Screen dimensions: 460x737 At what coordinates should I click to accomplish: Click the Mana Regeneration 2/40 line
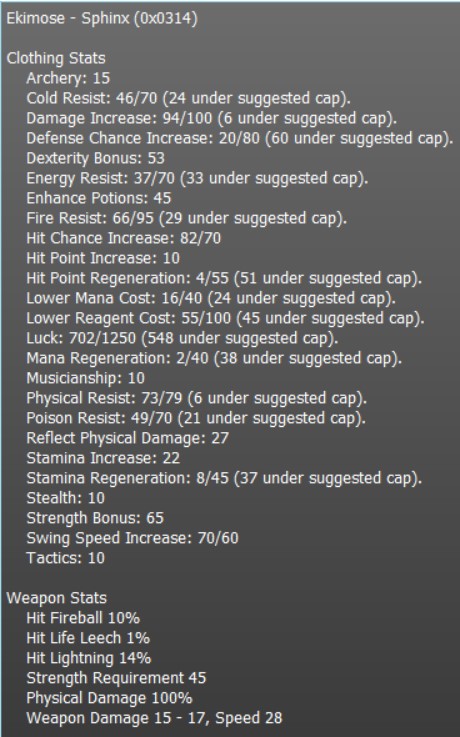pos(214,358)
